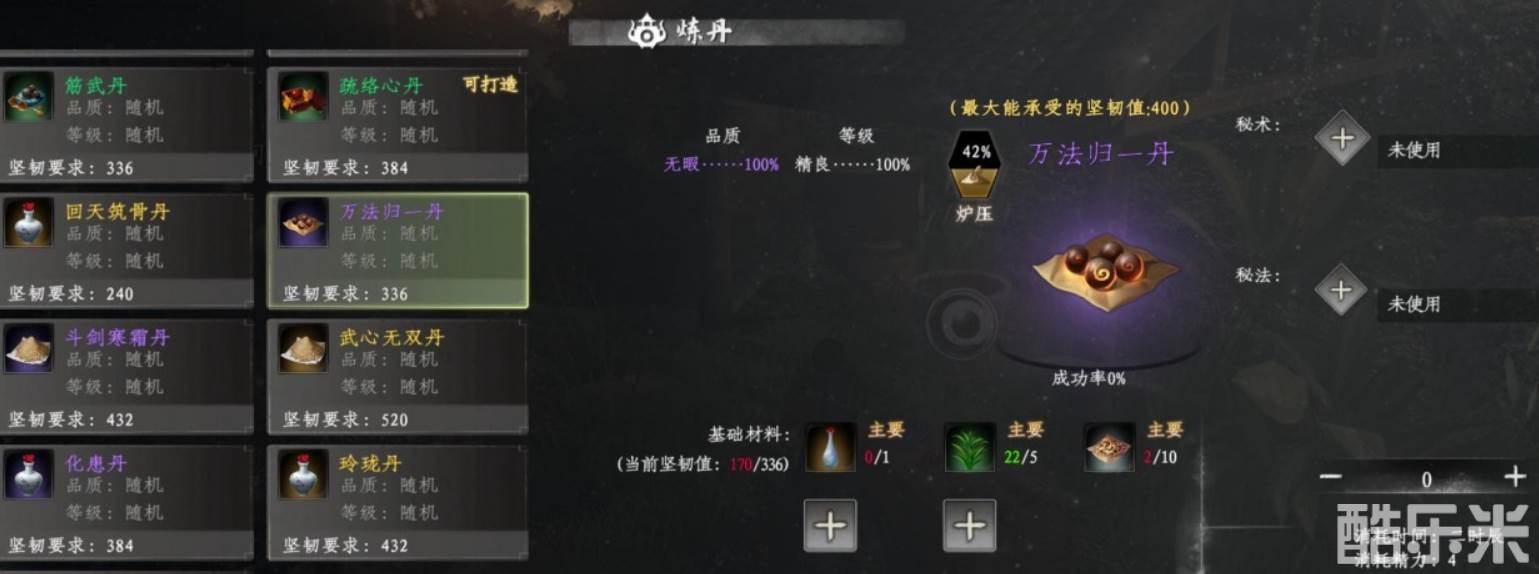Pick the 回天筑骨丹 vase icon
Viewport: 1539px width, 574px height.
pyautogui.click(x=29, y=222)
